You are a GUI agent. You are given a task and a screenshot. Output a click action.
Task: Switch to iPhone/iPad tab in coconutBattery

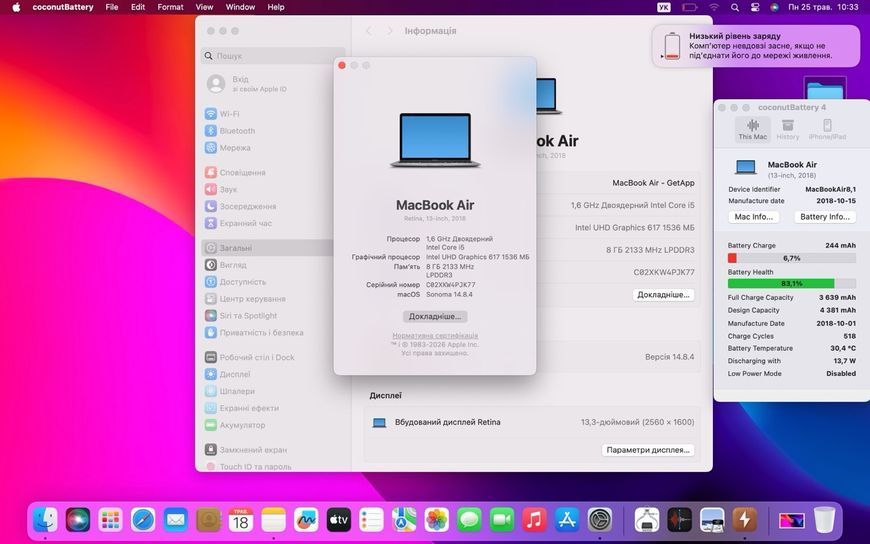click(827, 129)
